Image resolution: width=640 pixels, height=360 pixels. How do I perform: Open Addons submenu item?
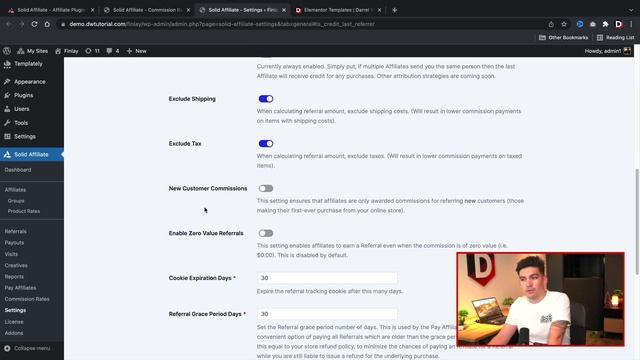14,333
